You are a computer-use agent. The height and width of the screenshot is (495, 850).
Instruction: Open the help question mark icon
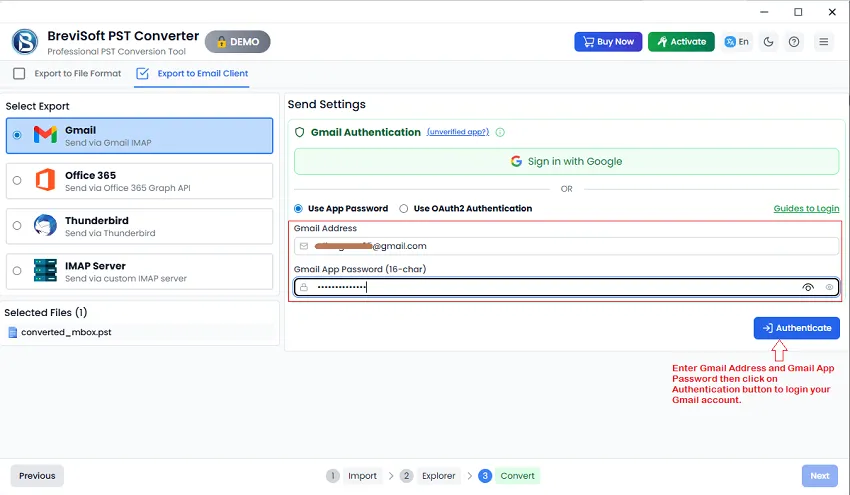point(794,42)
